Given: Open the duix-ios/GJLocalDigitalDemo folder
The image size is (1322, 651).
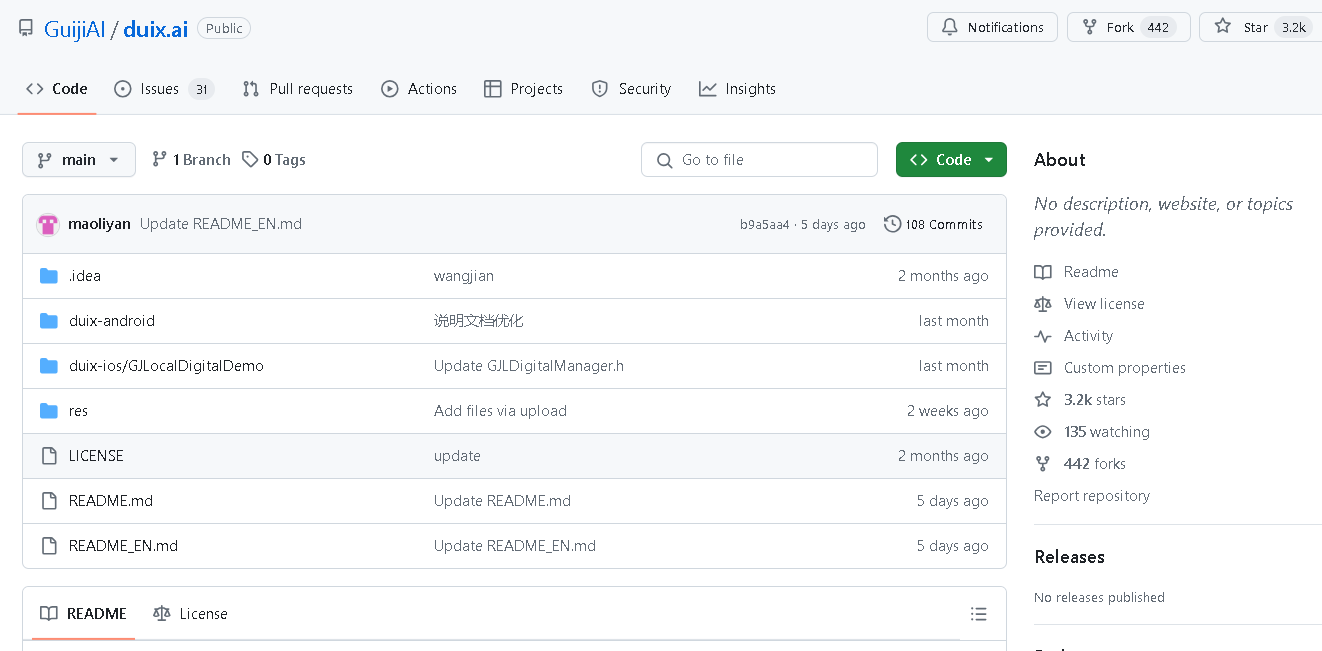Looking at the screenshot, I should 166,366.
